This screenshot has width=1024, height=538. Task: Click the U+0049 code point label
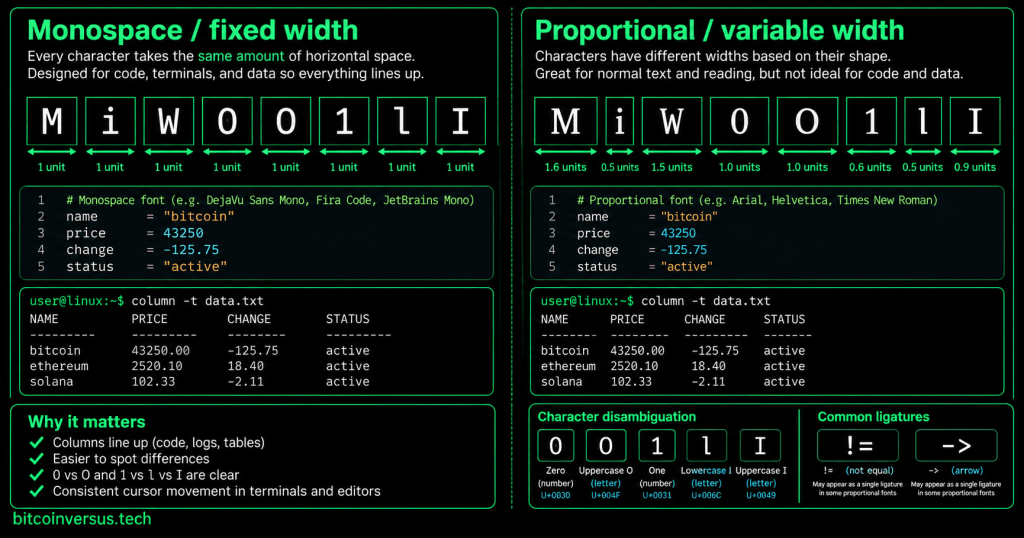[760, 496]
